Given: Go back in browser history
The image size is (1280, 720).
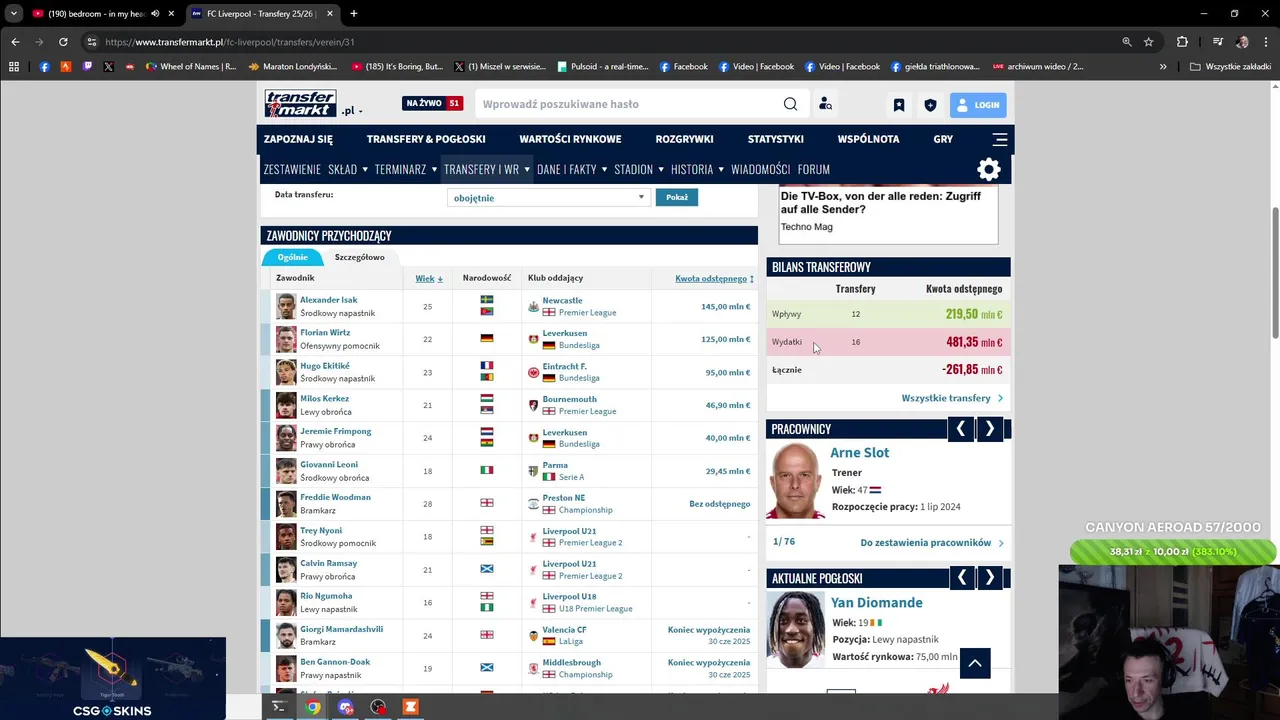Looking at the screenshot, I should coord(15,42).
